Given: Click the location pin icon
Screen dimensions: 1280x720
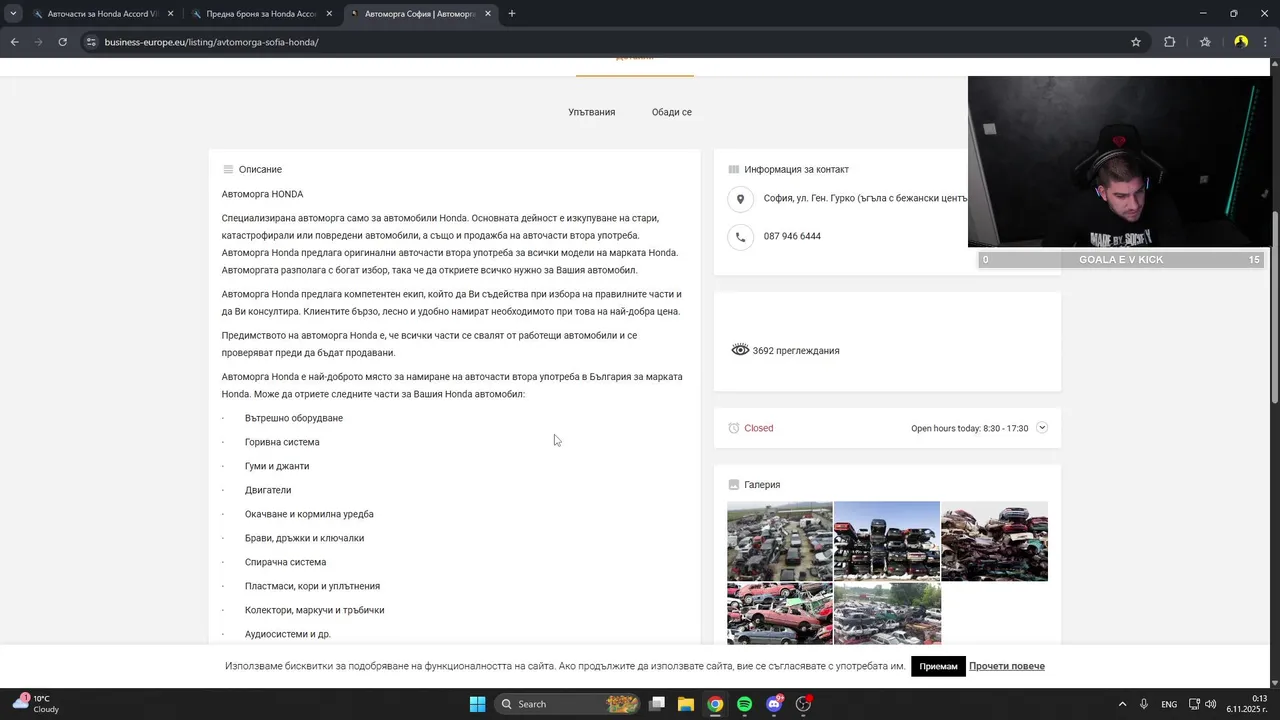Looking at the screenshot, I should click(740, 199).
